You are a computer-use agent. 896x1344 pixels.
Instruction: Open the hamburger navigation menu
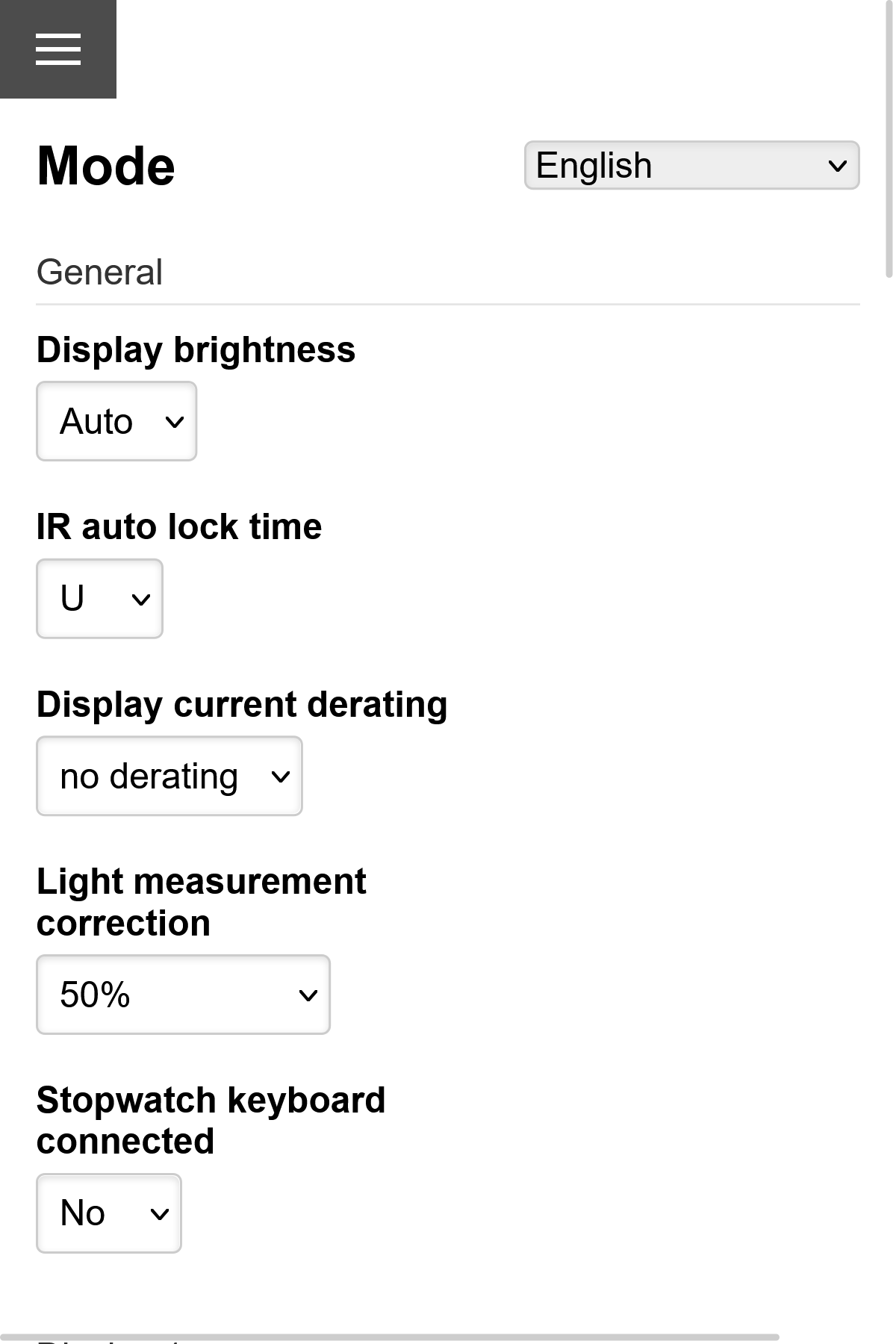pyautogui.click(x=58, y=50)
